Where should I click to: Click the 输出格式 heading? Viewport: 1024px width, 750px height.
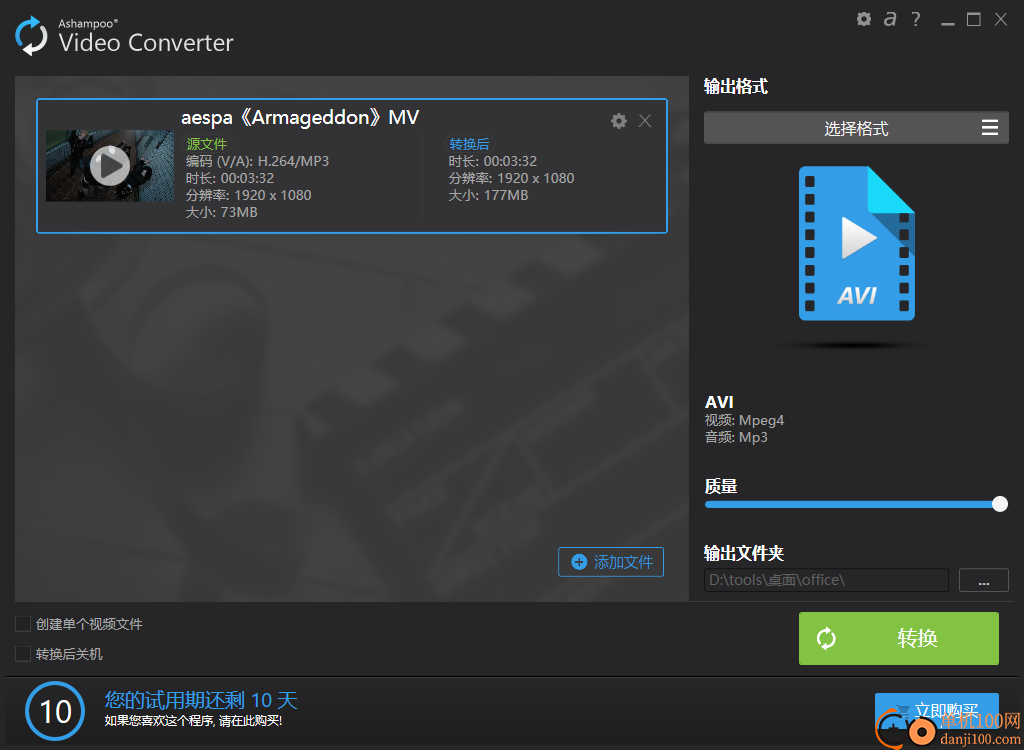coord(736,86)
